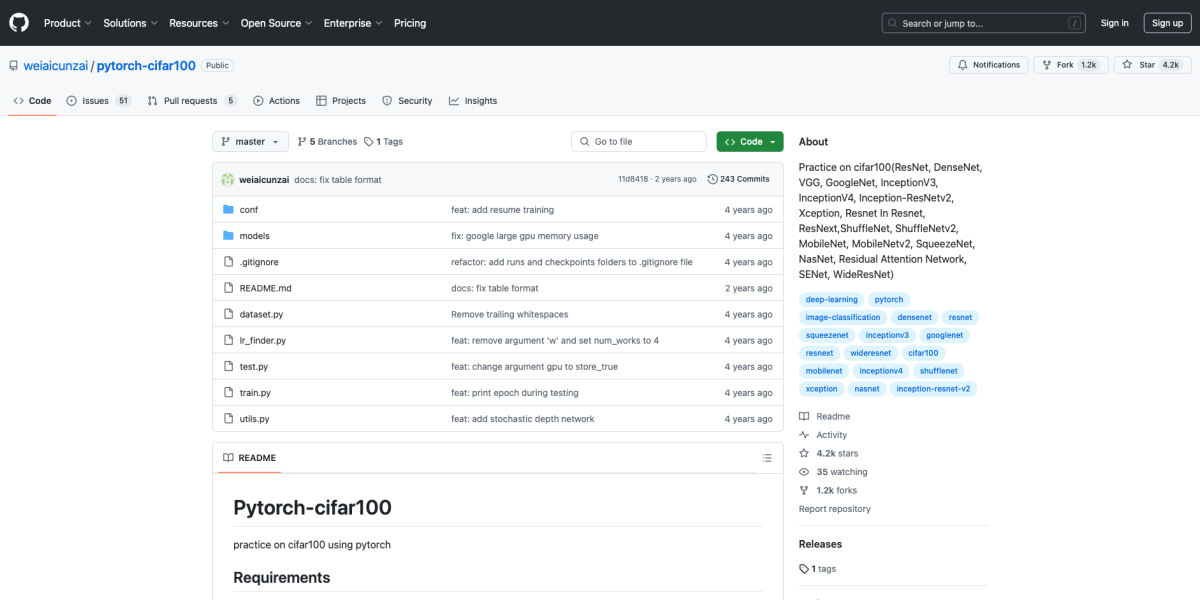Image resolution: width=1200 pixels, height=600 pixels.
Task: Open the README outline list icon
Action: [x=767, y=458]
